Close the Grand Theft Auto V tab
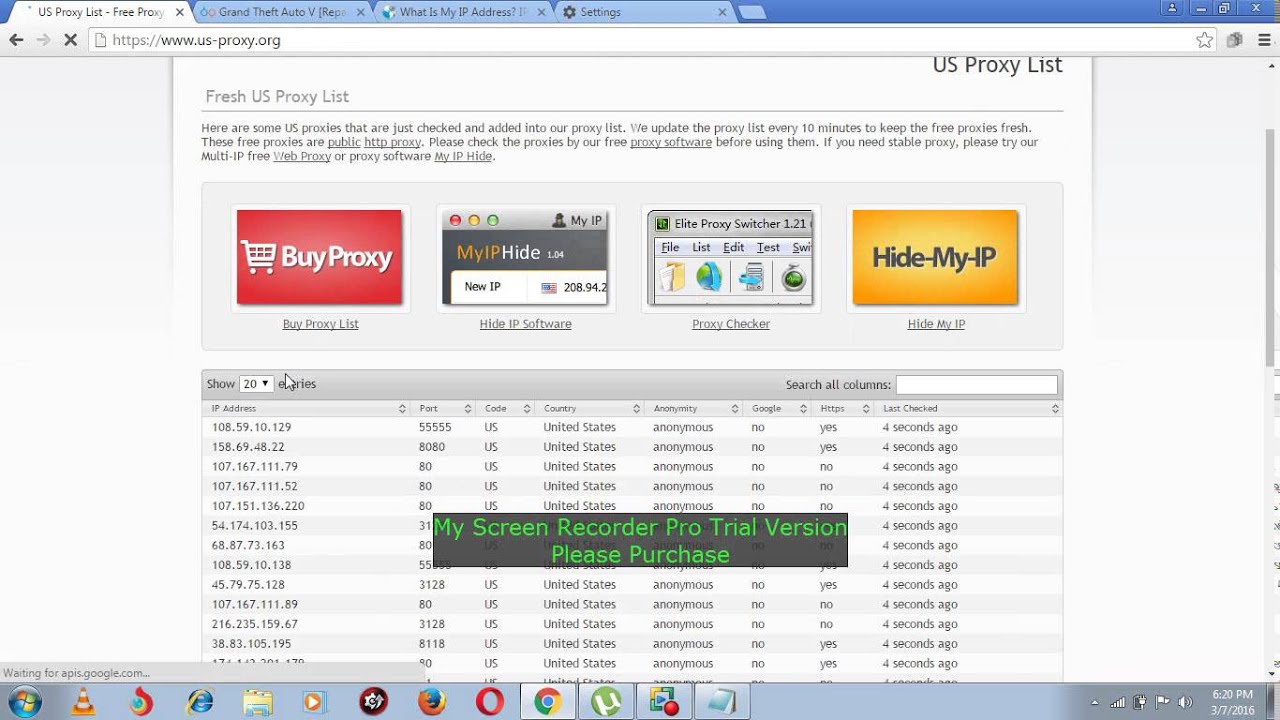 click(x=360, y=12)
